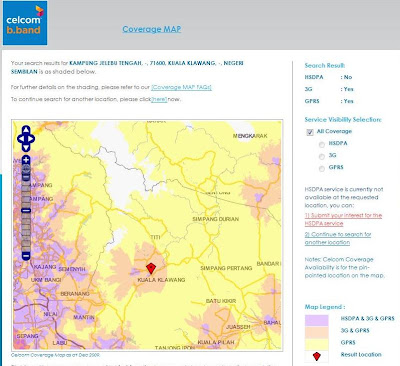This screenshot has height=366, width=400.
Task: Click the purple HSDPA legend swatch
Action: 316,320
